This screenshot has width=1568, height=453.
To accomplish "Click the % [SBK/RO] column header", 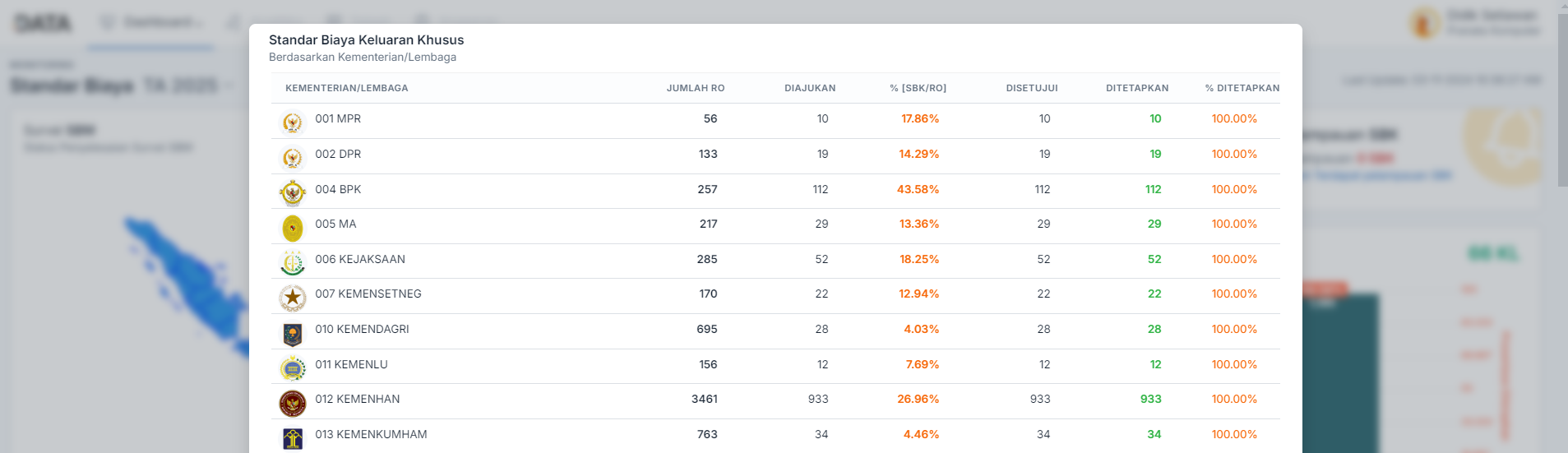I will coord(918,88).
